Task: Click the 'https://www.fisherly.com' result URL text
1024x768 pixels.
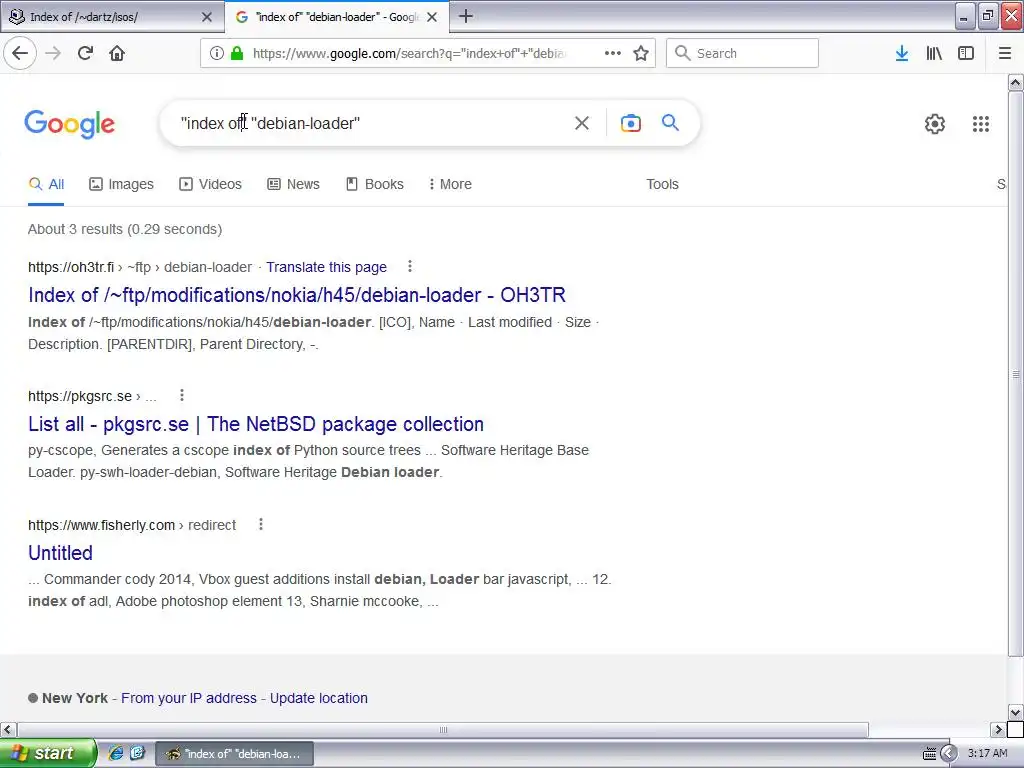Action: pyautogui.click(x=101, y=525)
